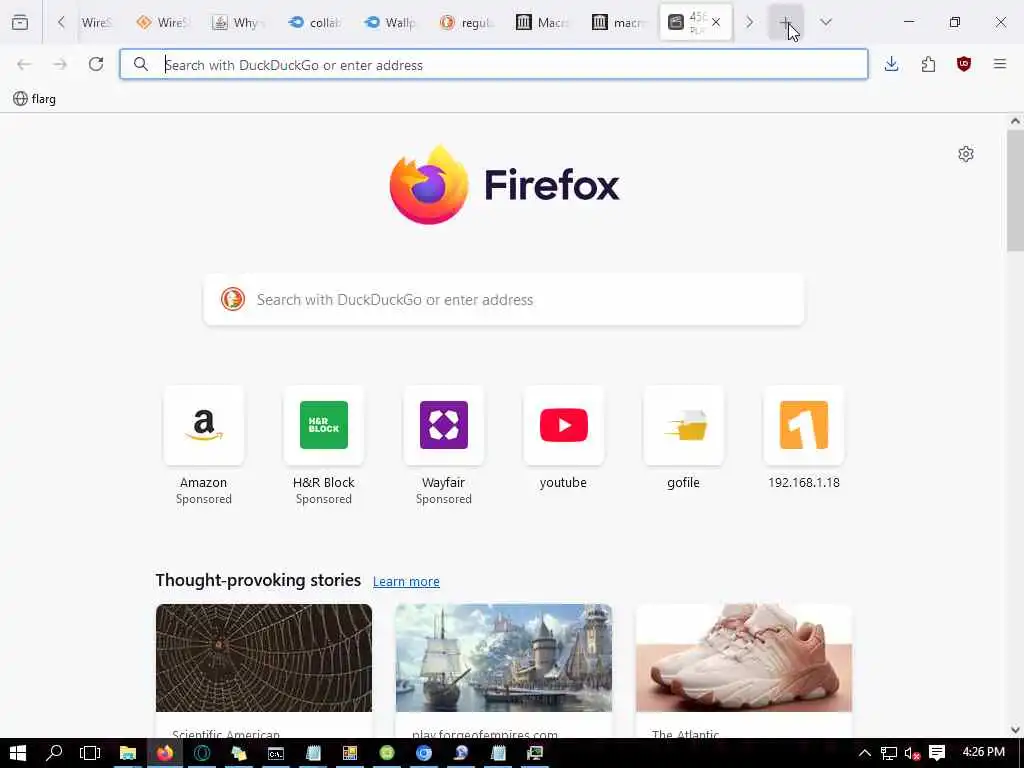Click the Firefox taskbar icon

[x=165, y=753]
